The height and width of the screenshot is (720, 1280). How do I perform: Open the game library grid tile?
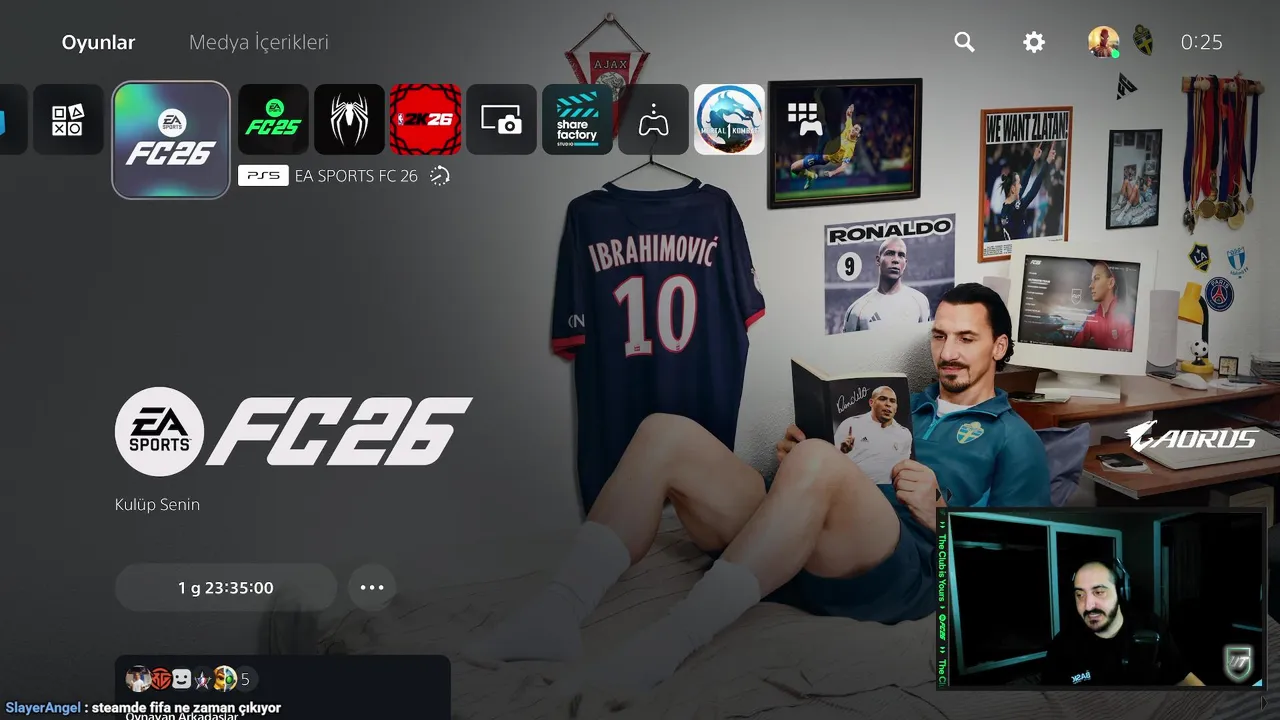tap(805, 119)
